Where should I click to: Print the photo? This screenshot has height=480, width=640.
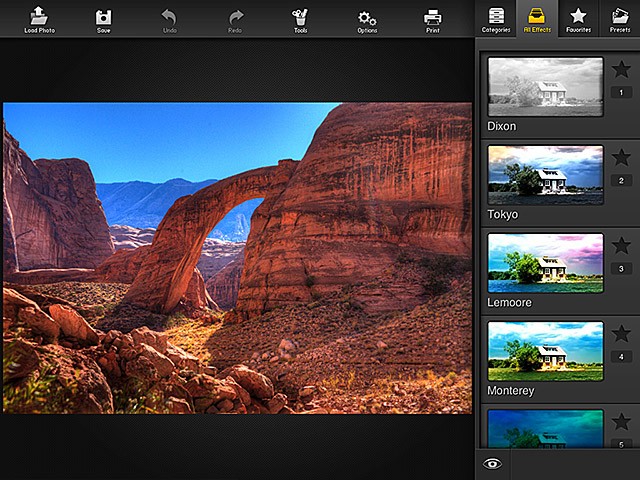pos(432,17)
